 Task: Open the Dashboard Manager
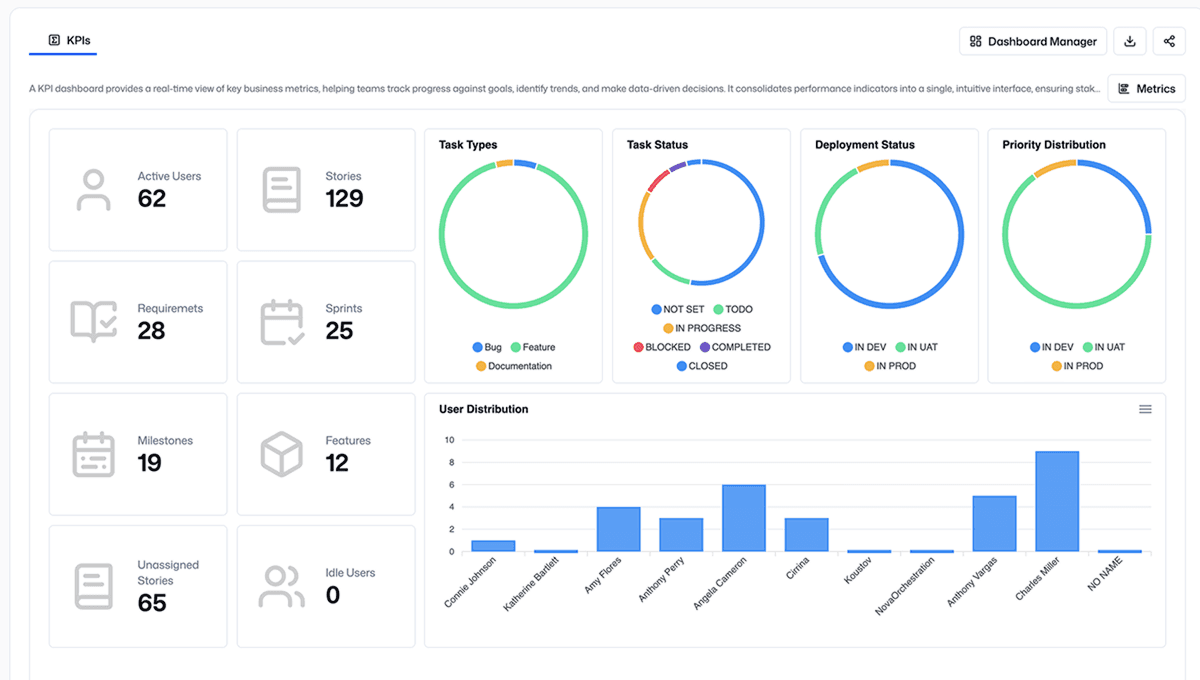coord(1033,41)
